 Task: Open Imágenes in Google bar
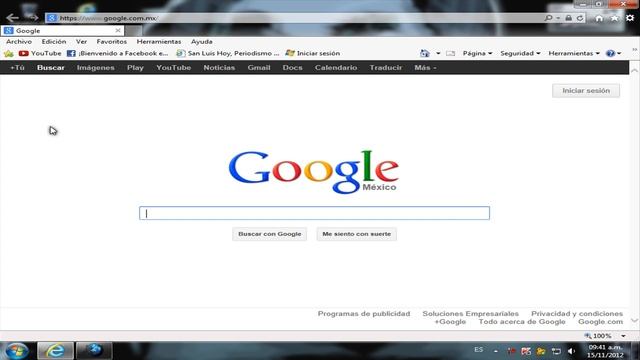pyautogui.click(x=96, y=68)
